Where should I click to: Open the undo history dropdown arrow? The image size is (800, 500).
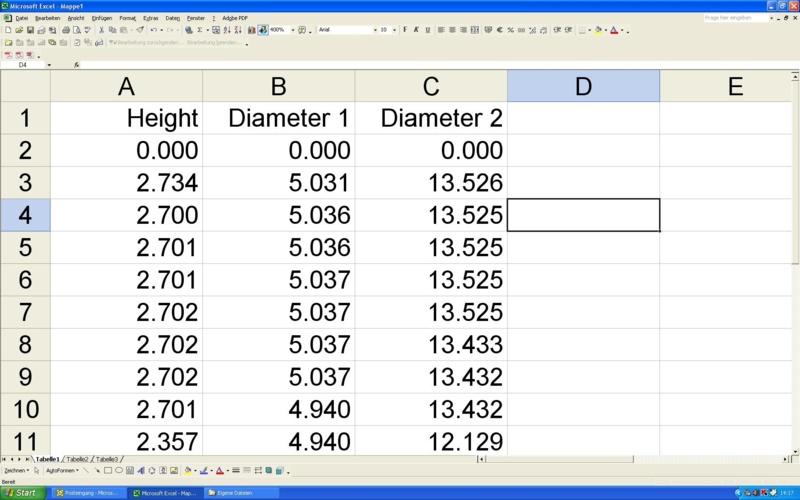point(161,30)
